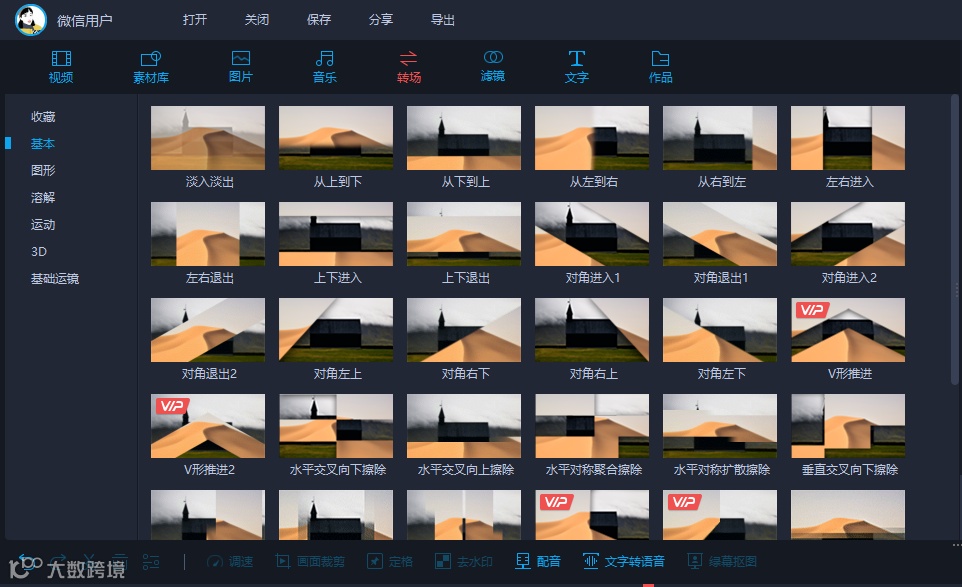Click the 微信用户 username

(85, 20)
